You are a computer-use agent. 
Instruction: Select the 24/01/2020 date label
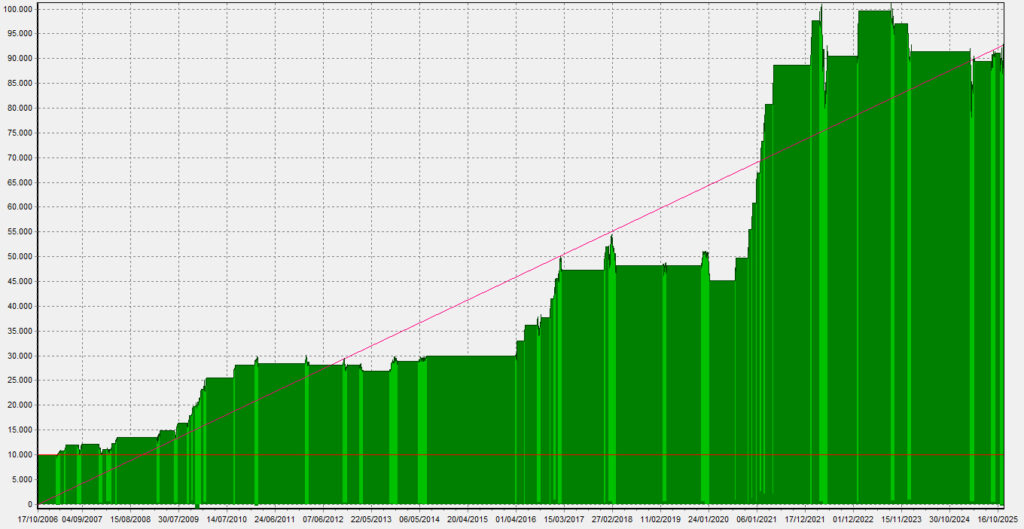pos(709,520)
